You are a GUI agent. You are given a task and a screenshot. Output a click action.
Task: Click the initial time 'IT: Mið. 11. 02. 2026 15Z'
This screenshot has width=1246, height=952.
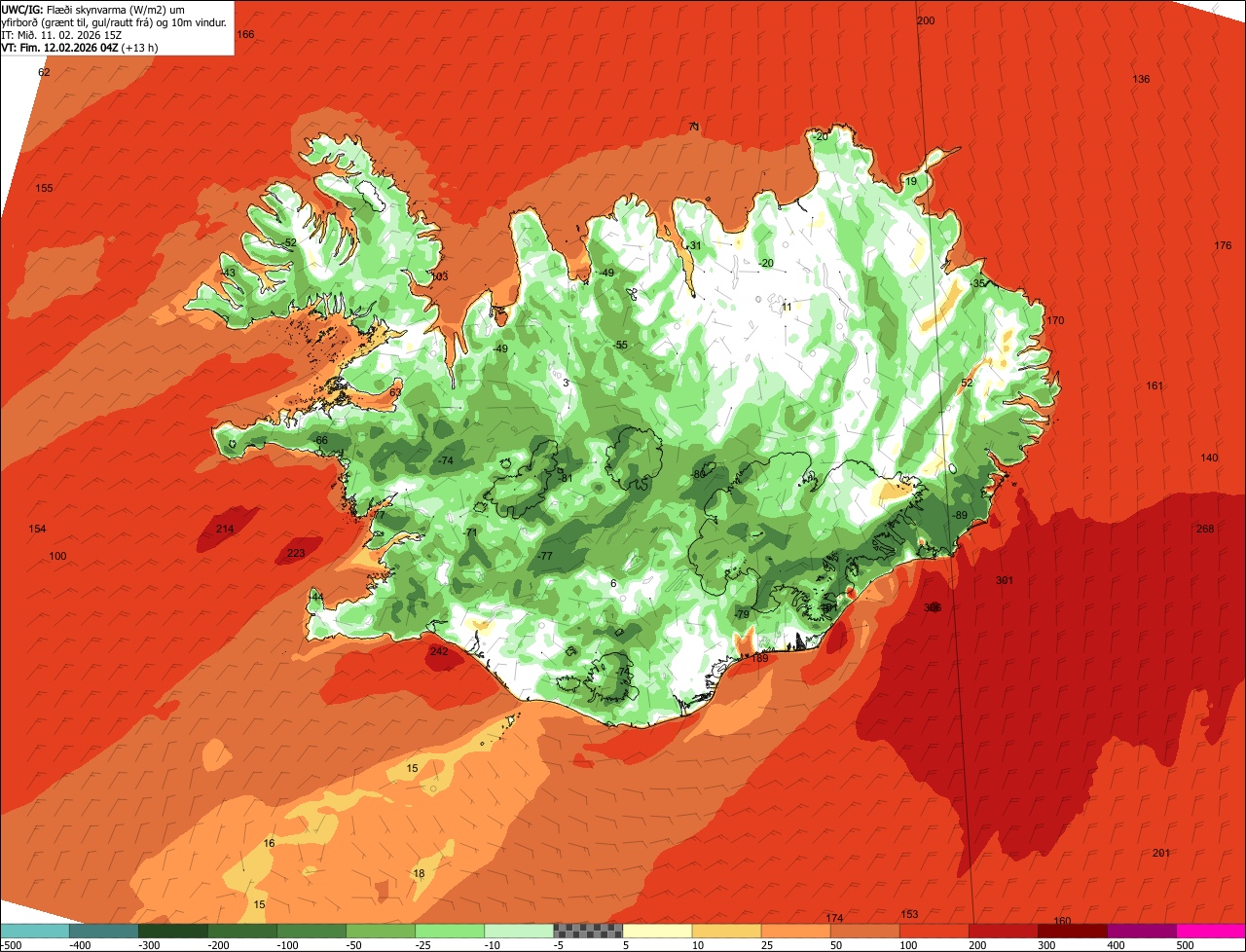[x=60, y=35]
